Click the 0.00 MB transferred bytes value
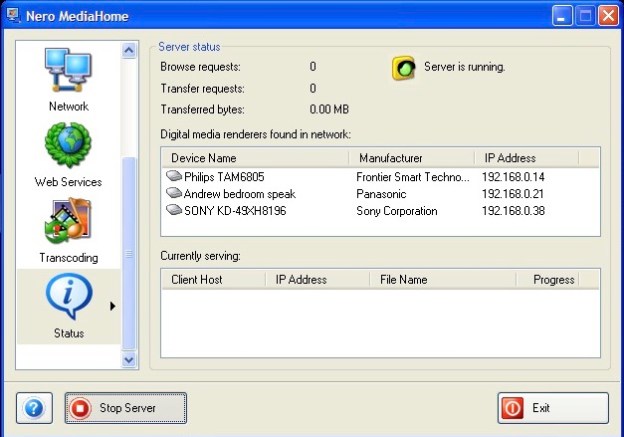624x437 pixels. pyautogui.click(x=329, y=109)
